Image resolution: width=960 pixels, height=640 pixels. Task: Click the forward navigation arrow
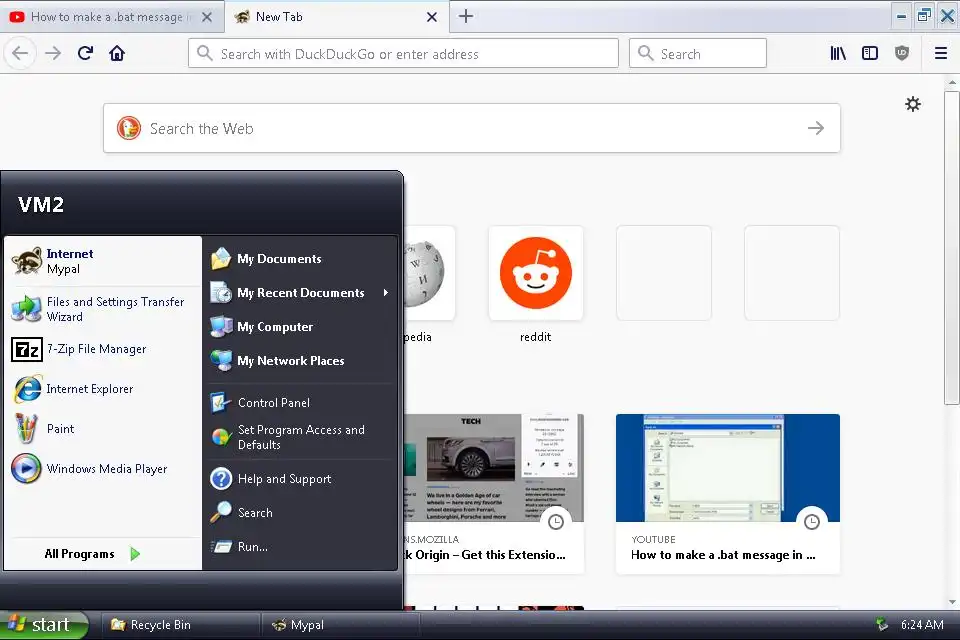click(x=53, y=53)
